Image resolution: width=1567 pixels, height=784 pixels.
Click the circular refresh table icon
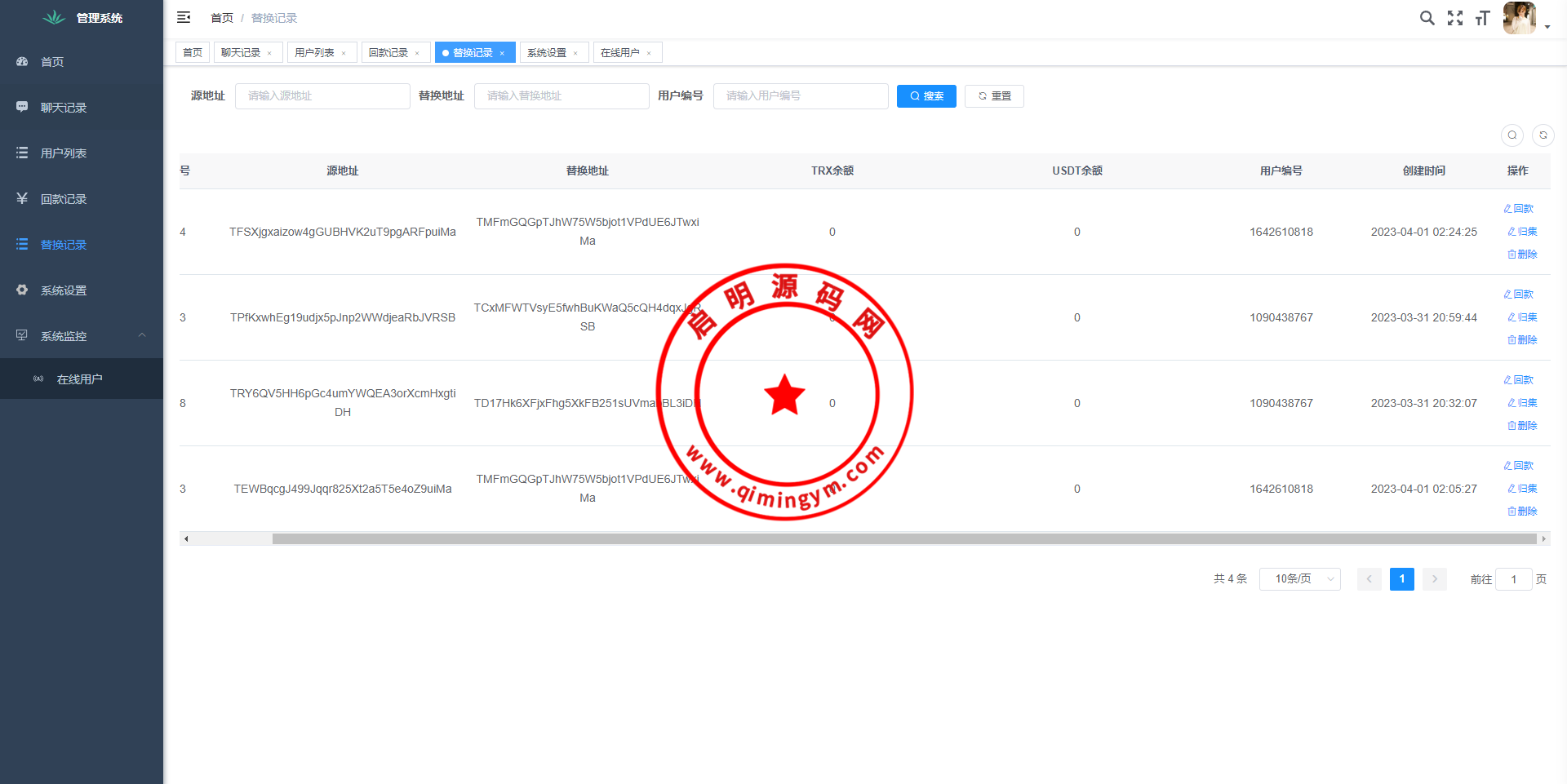click(x=1543, y=135)
